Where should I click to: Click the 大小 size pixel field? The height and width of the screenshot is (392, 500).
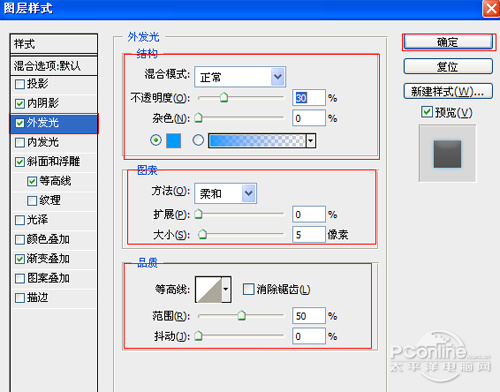[x=309, y=234]
